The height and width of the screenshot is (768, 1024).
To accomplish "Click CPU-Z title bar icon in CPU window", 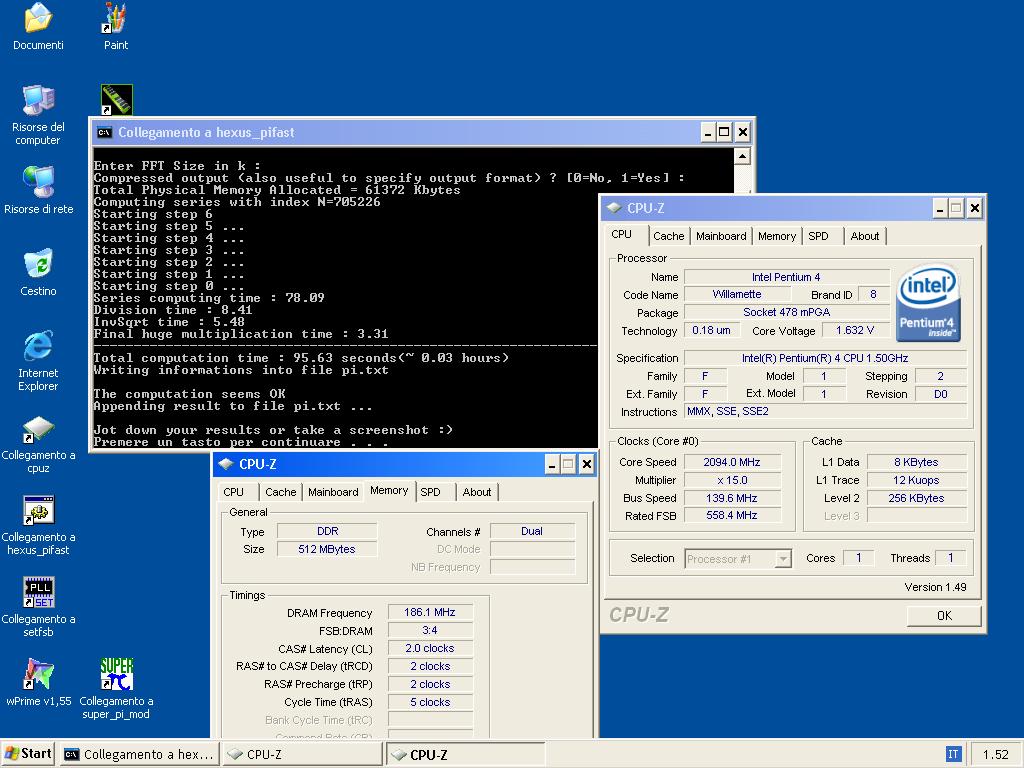I will pos(614,208).
